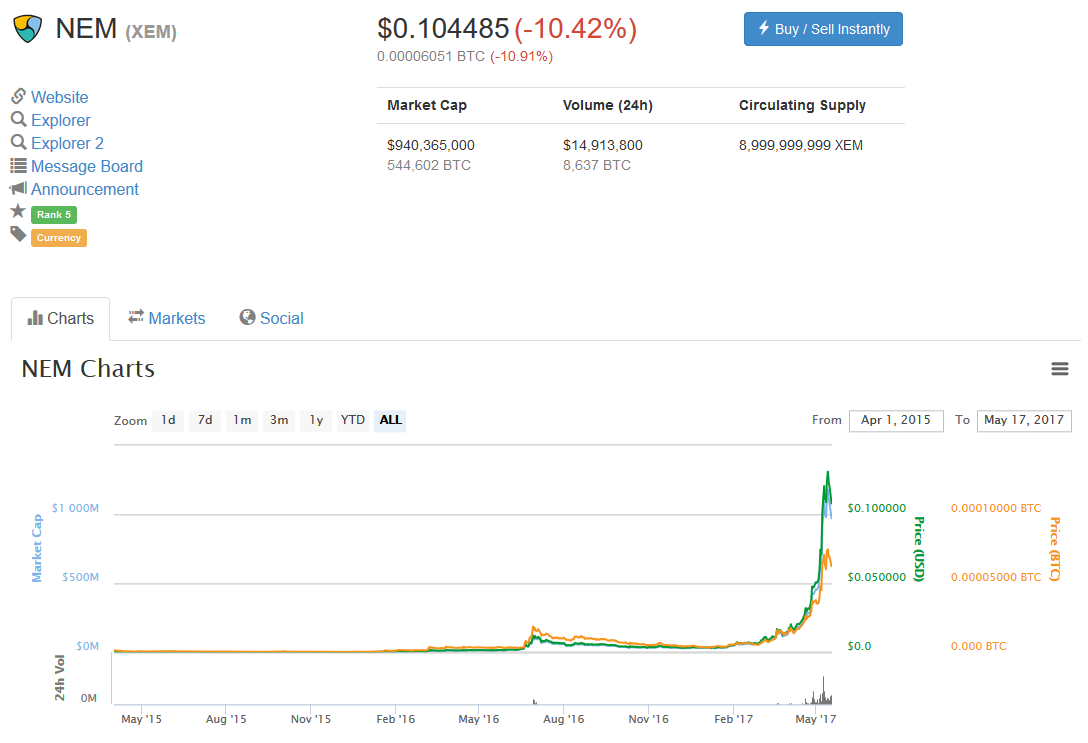Set chart zoom to YTD
1088x743 pixels.
tap(353, 420)
